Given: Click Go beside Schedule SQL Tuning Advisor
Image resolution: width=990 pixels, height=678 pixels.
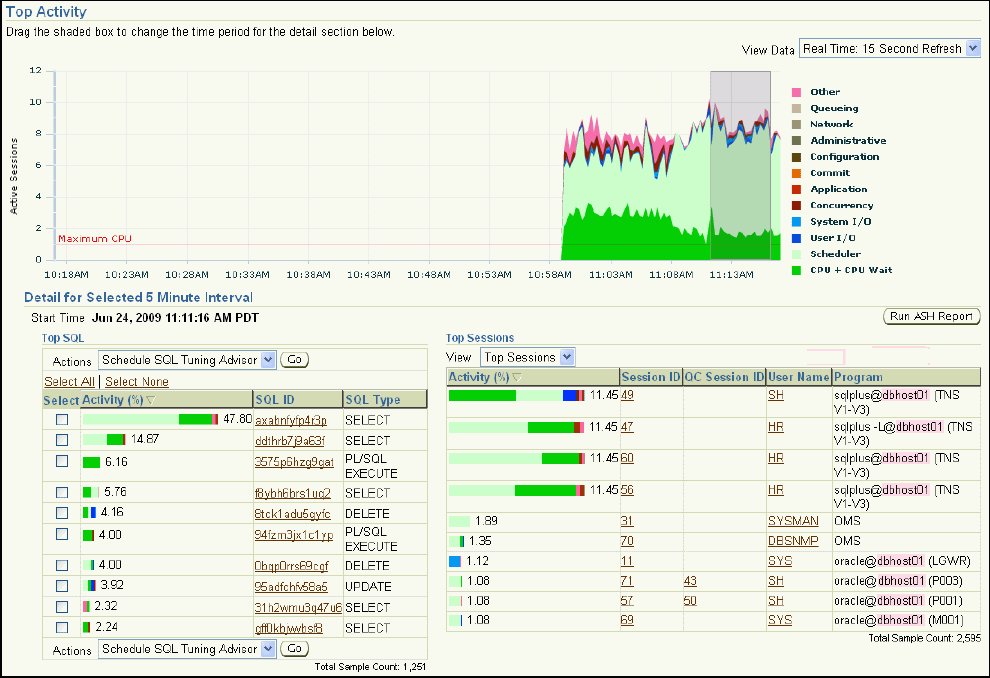Looking at the screenshot, I should (x=293, y=359).
